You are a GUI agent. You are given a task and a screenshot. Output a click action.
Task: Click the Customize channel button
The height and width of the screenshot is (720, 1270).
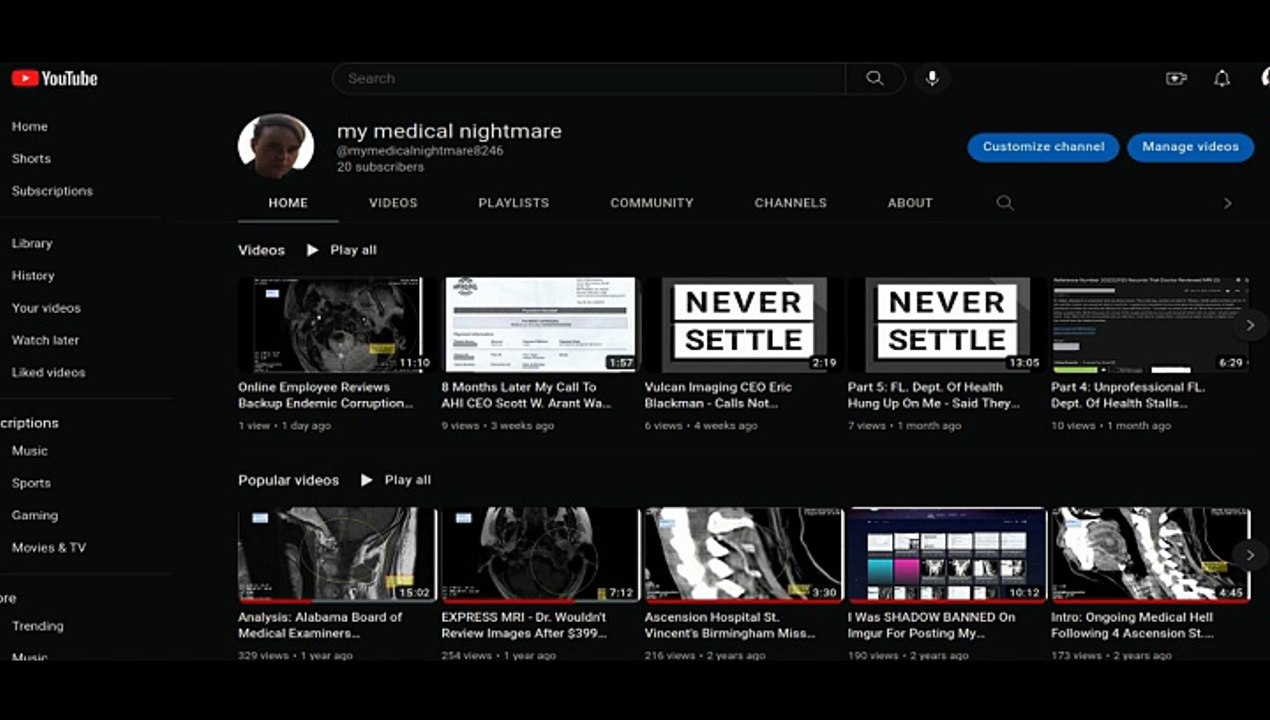tap(1043, 147)
